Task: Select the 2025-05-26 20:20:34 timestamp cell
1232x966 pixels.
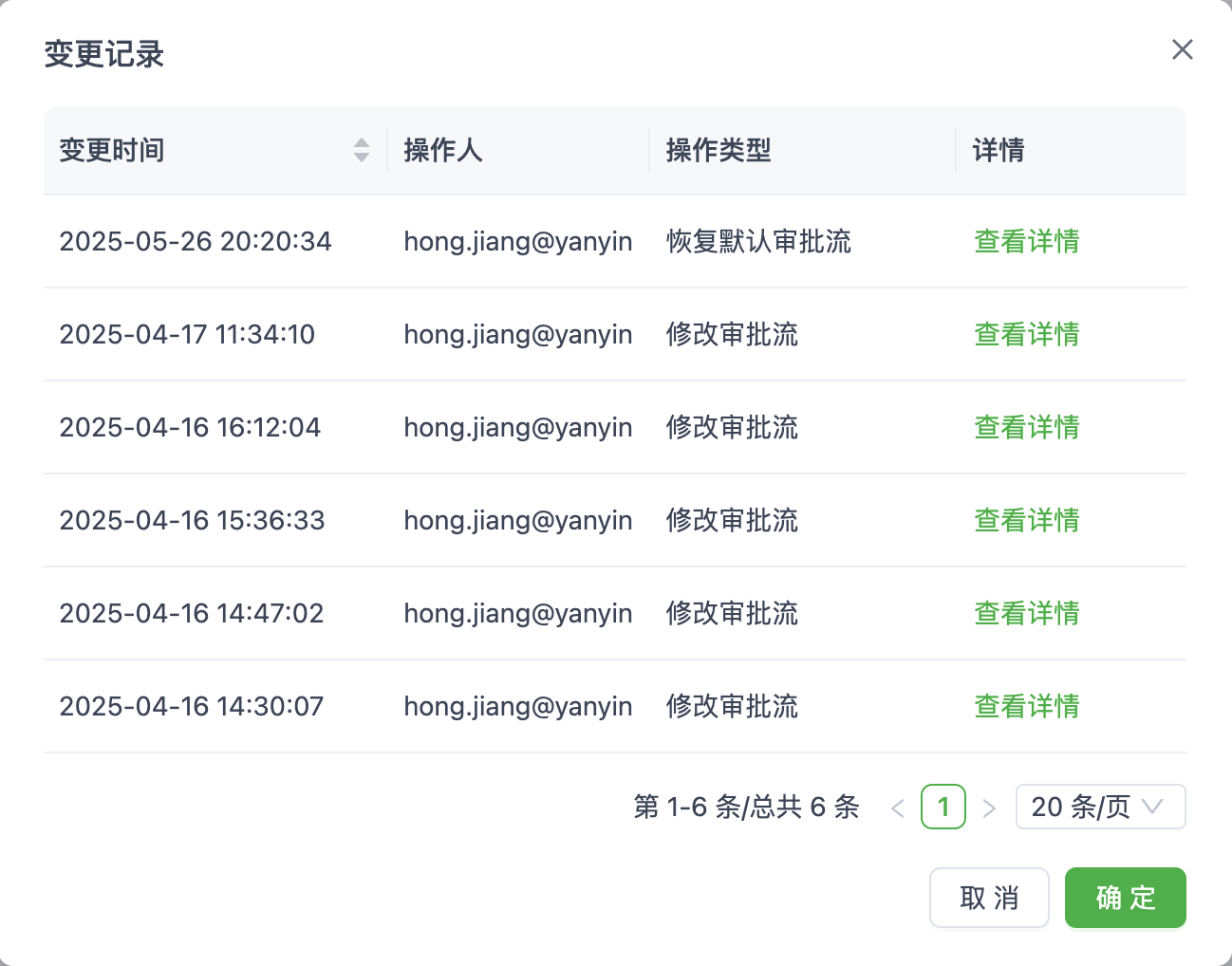Action: click(x=196, y=242)
